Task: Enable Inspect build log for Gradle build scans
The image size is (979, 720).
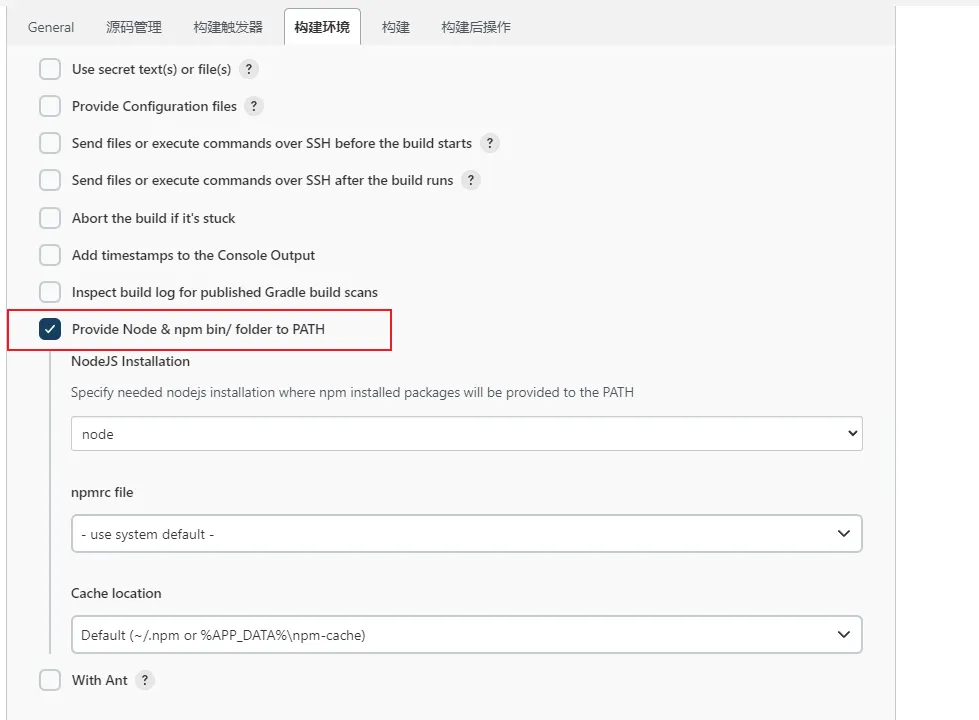Action: (50, 292)
